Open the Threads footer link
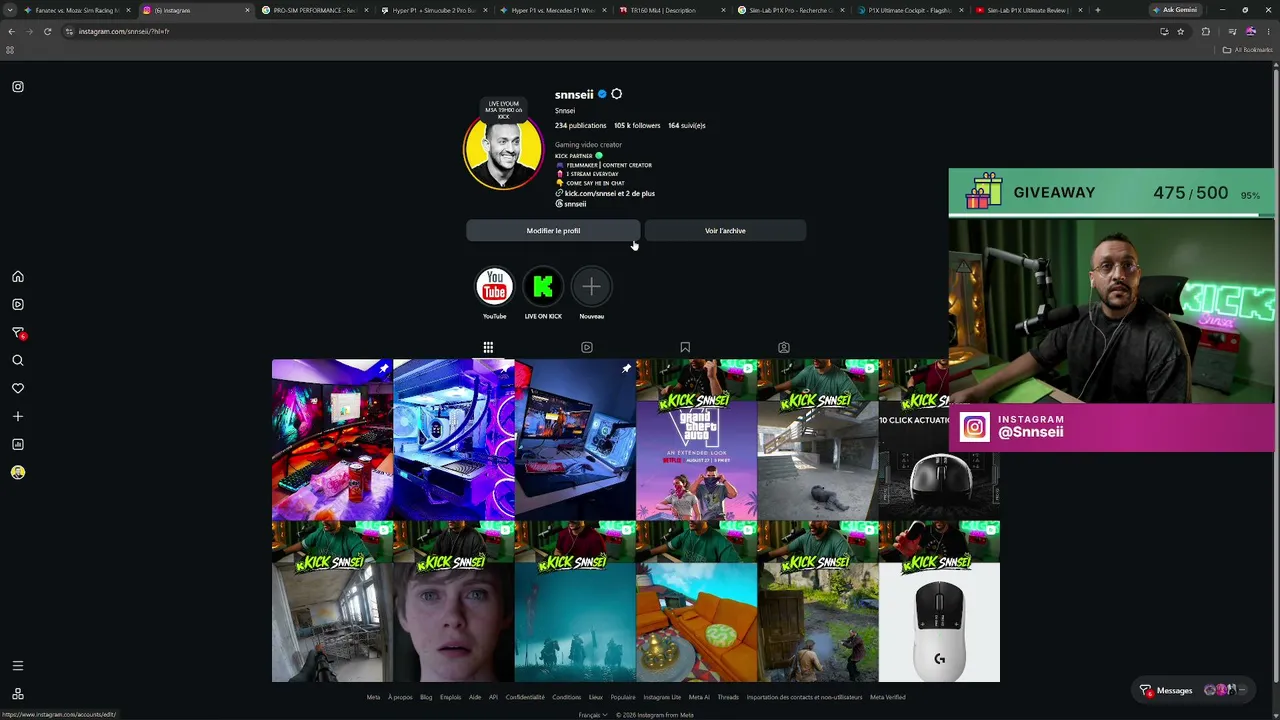This screenshot has width=1280, height=720. point(728,697)
